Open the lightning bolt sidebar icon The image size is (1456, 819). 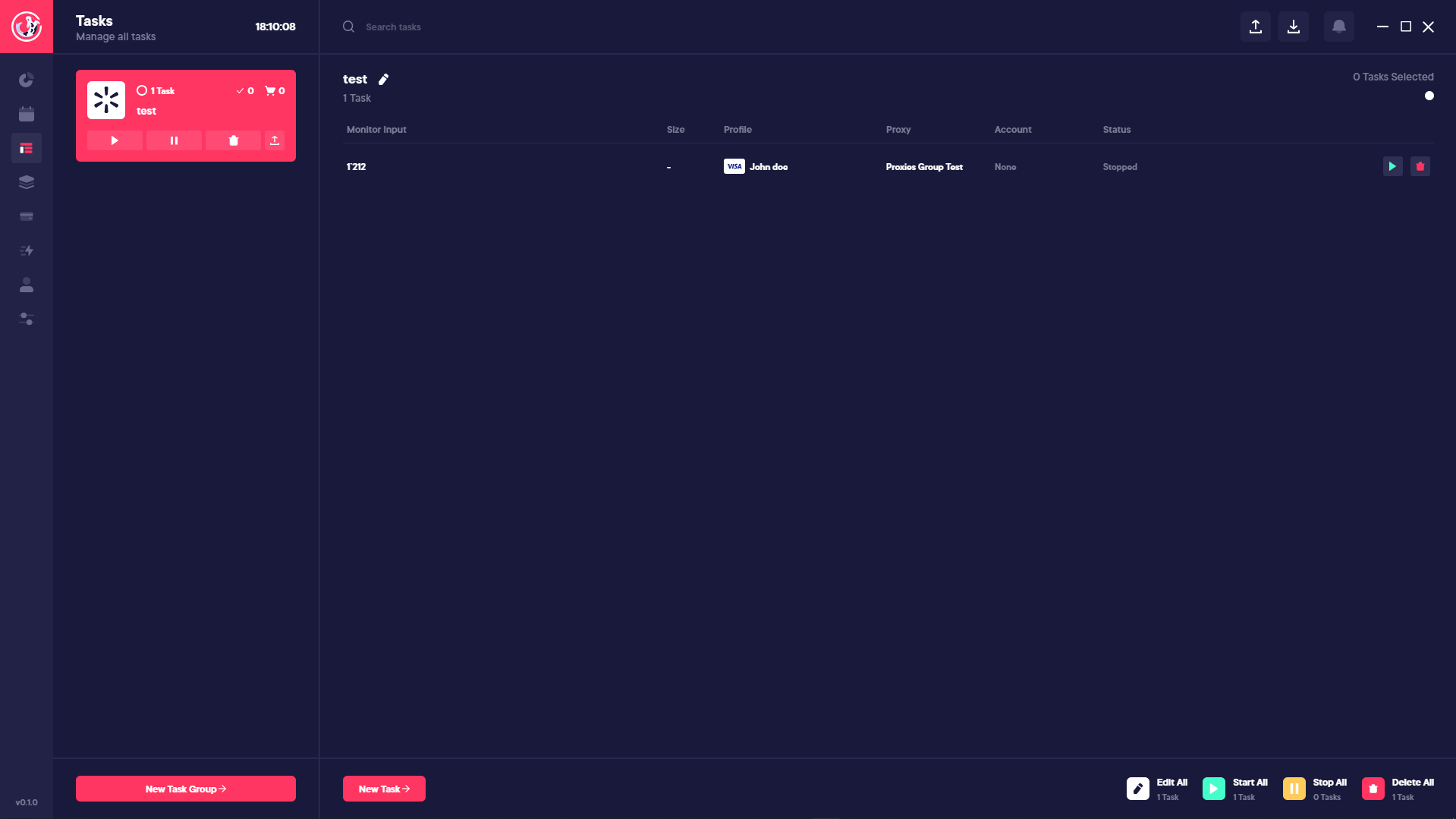coord(27,250)
